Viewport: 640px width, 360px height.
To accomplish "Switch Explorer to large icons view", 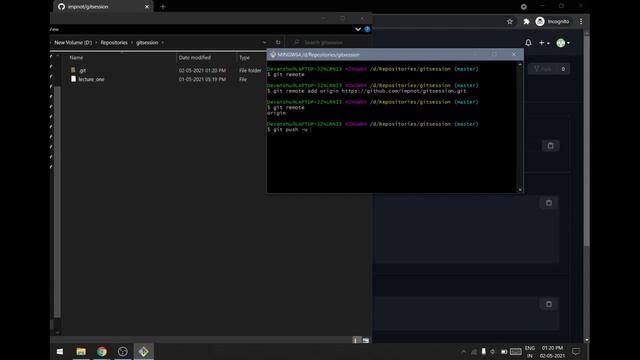I will [x=366, y=340].
